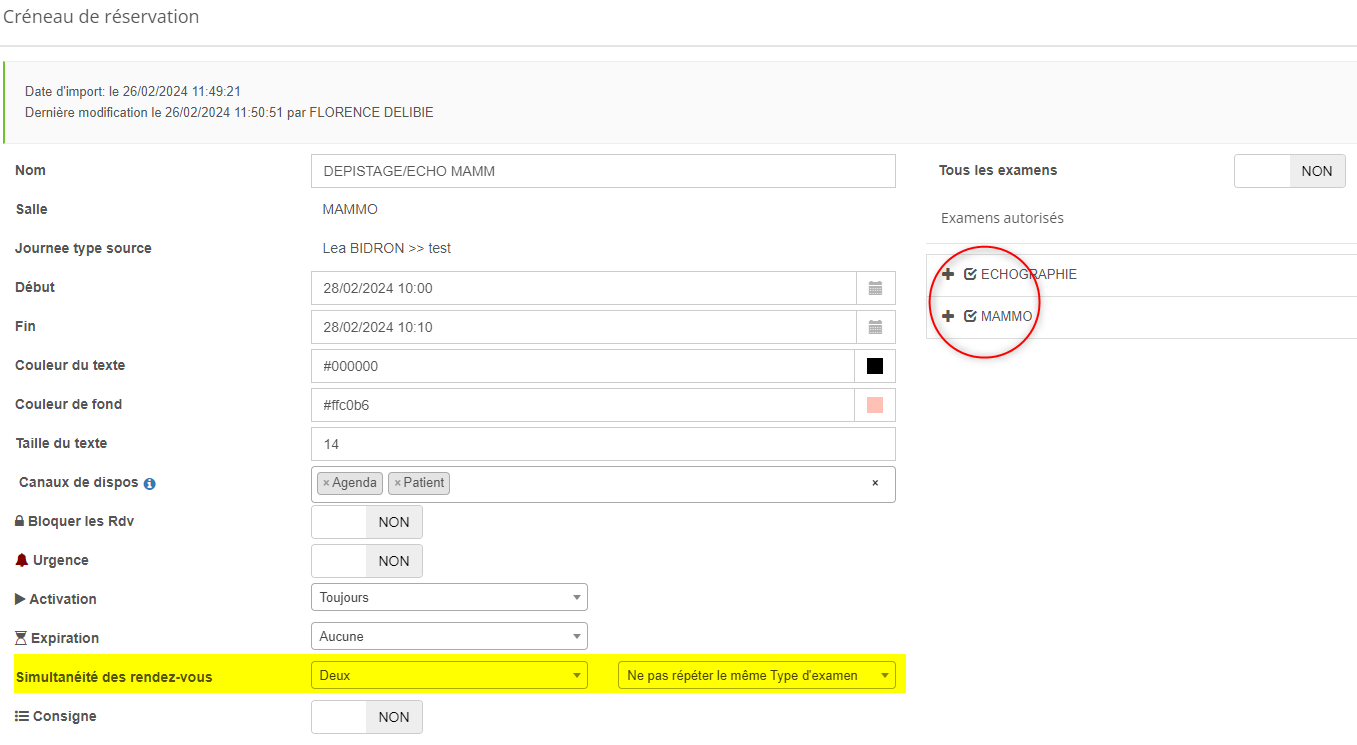Screen dimensions: 1357x745
Task: Open the Activation dropdown set to Toujours
Action: pos(449,597)
